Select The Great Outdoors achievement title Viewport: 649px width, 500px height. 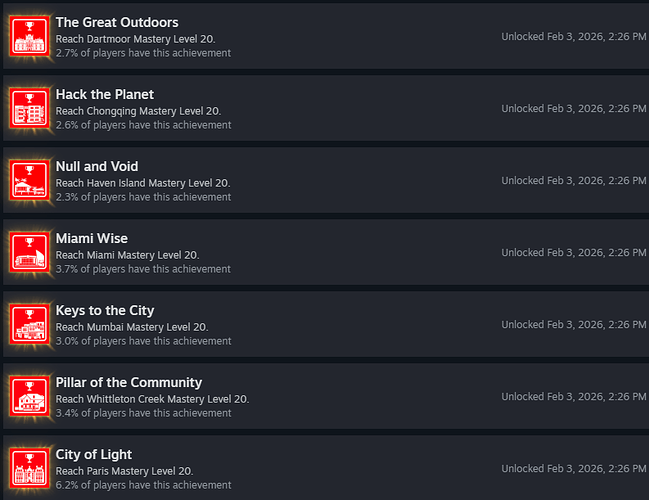(x=117, y=22)
